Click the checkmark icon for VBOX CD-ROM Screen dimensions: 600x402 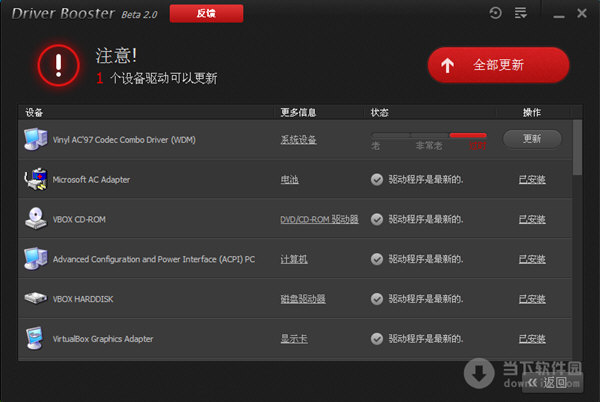click(377, 219)
